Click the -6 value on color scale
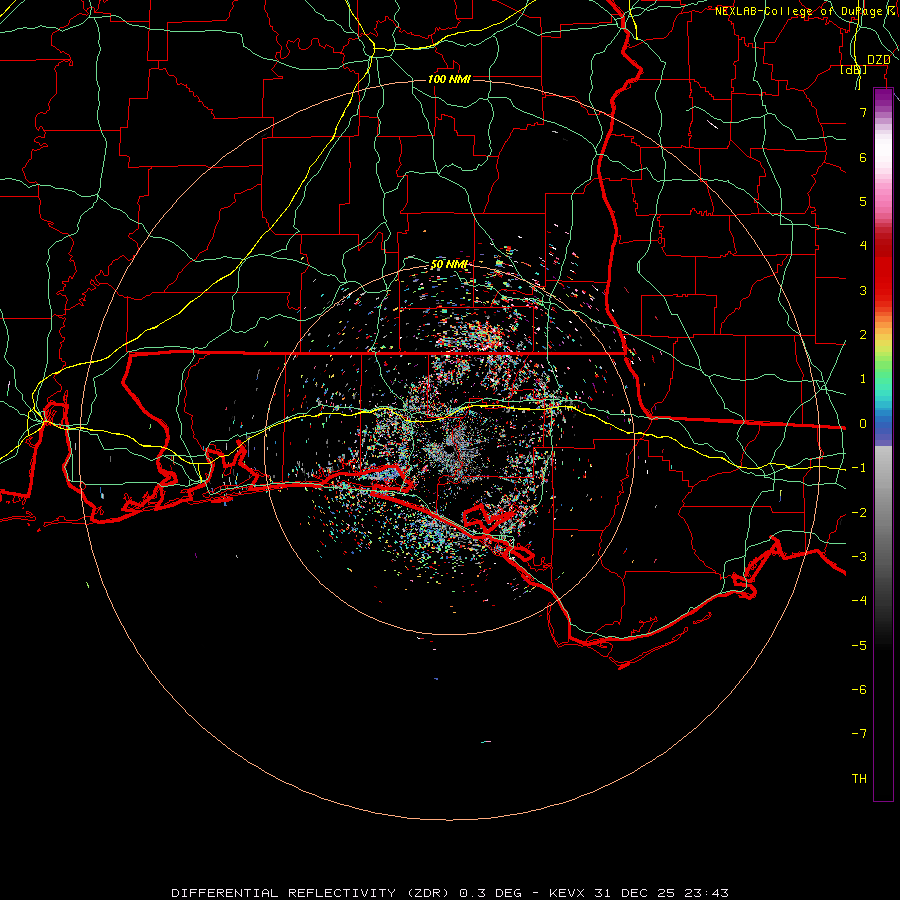This screenshot has height=900, width=900. (859, 690)
